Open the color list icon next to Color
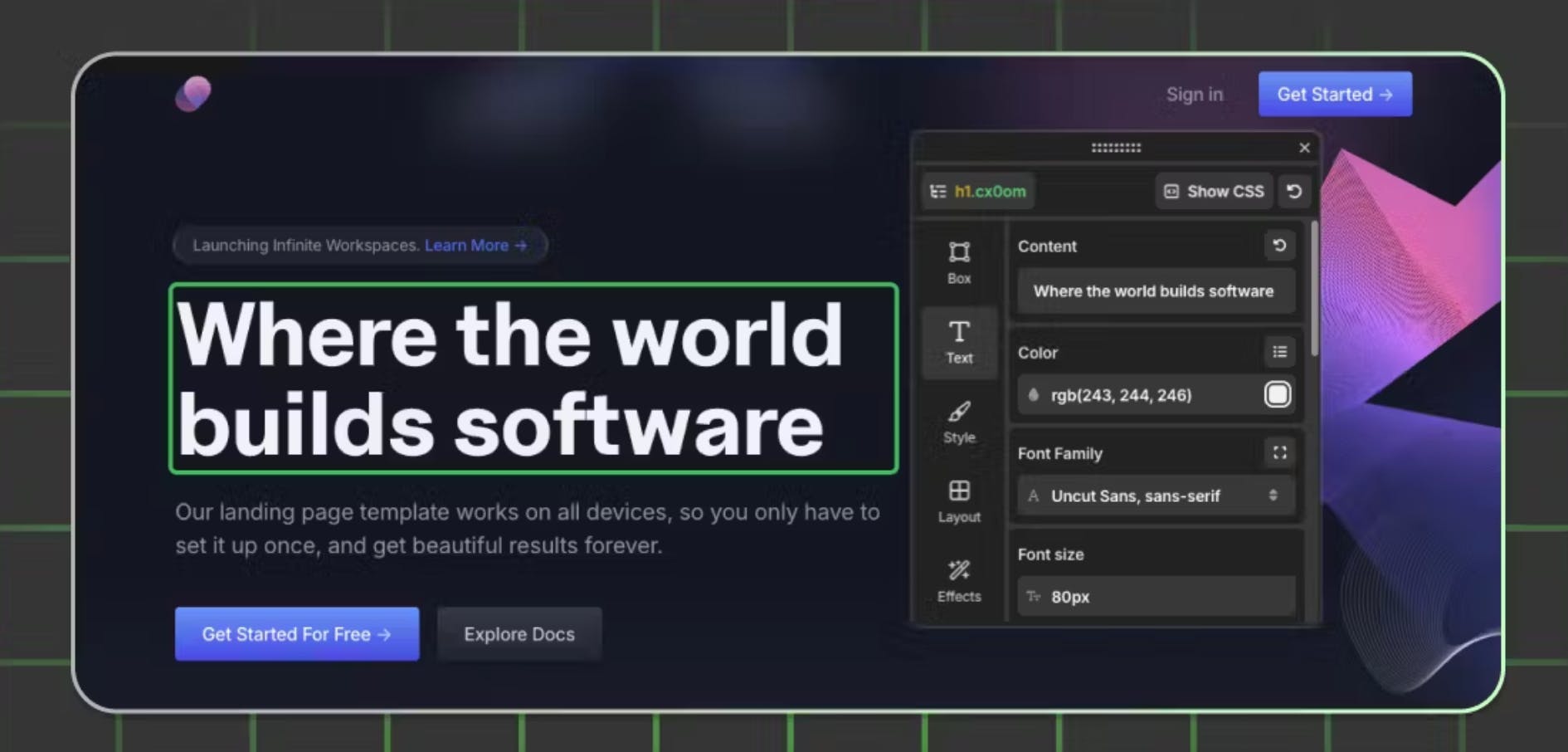1568x752 pixels. pos(1279,352)
